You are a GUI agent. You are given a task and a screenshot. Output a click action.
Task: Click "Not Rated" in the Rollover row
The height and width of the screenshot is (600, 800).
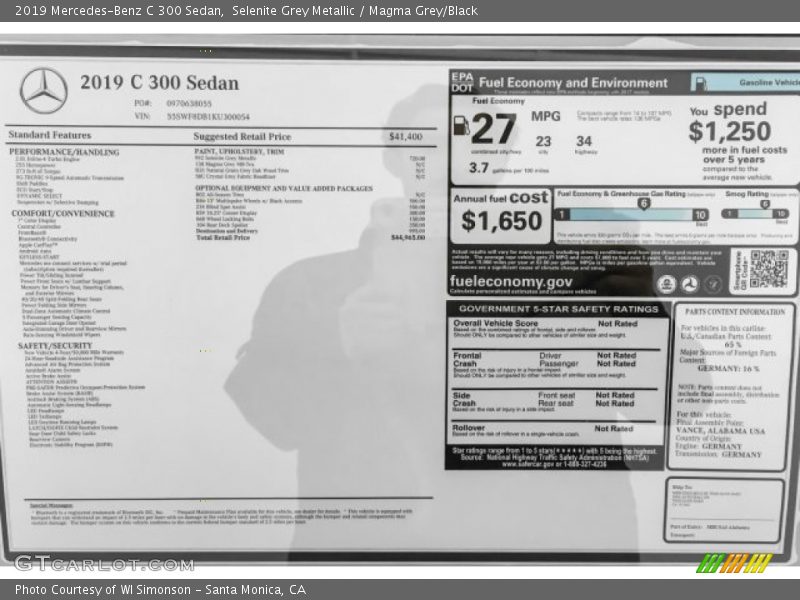click(613, 429)
